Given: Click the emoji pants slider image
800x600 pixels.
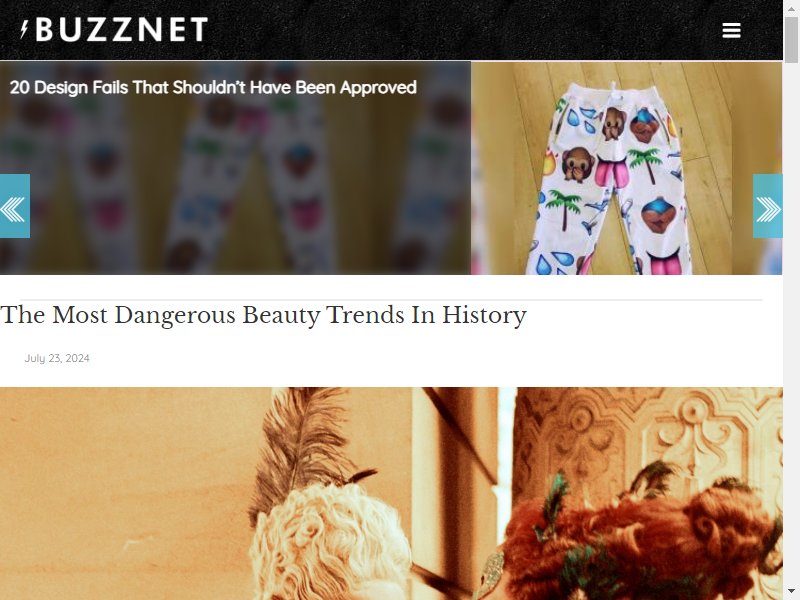Looking at the screenshot, I should tap(627, 168).
